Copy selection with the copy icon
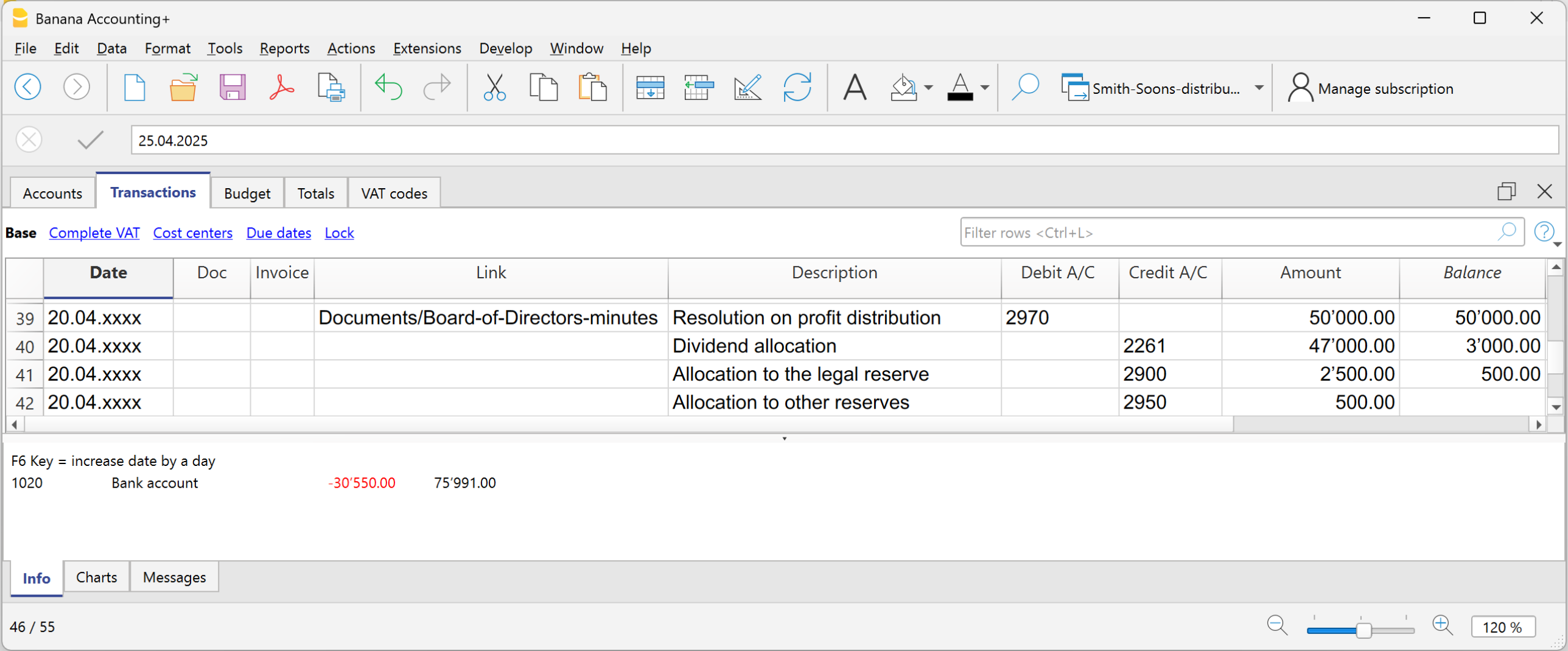This screenshot has height=651, width=1568. (x=544, y=87)
